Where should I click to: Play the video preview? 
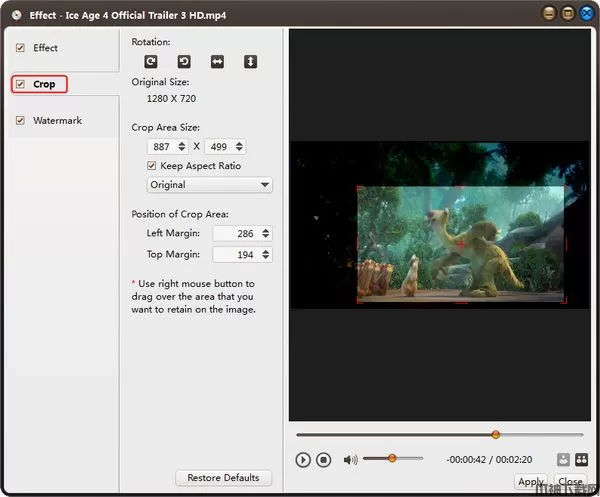(x=303, y=460)
